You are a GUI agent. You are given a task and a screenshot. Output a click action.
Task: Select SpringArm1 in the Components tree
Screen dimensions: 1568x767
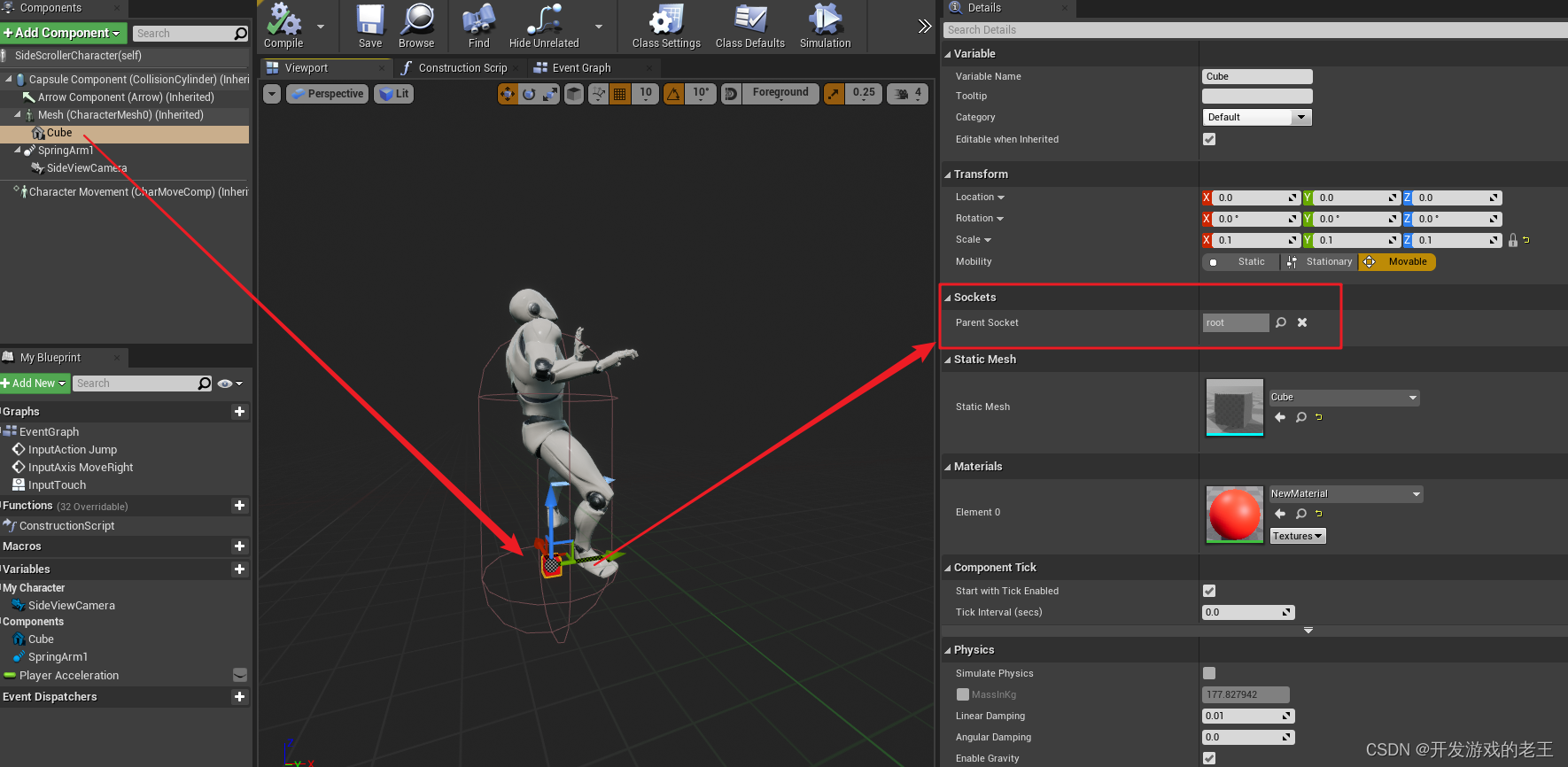coord(66,151)
